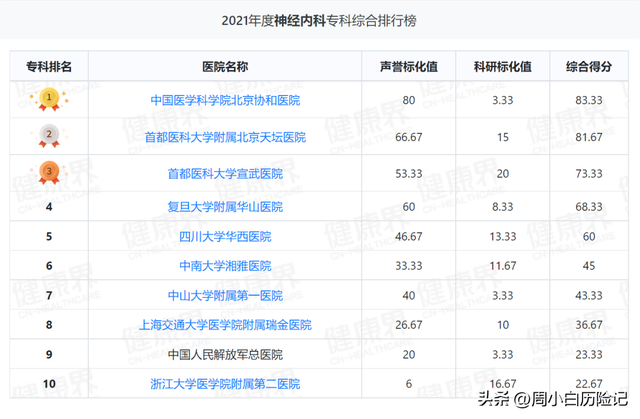Screen dimensions: 640x419
Task: Open 中南大学湘雅医院 link
Action: [x=225, y=266]
